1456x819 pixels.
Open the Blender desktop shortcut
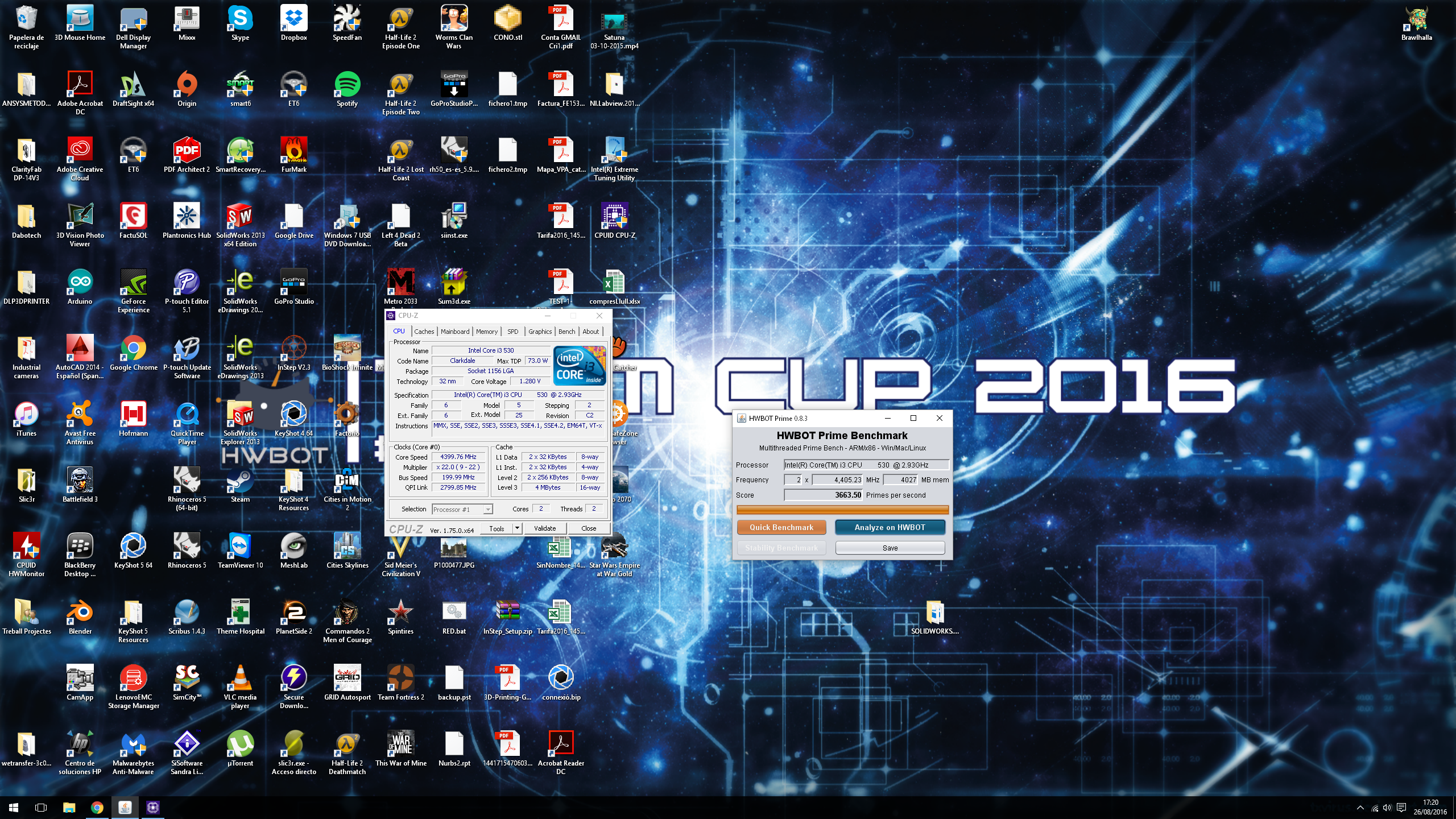(80, 617)
